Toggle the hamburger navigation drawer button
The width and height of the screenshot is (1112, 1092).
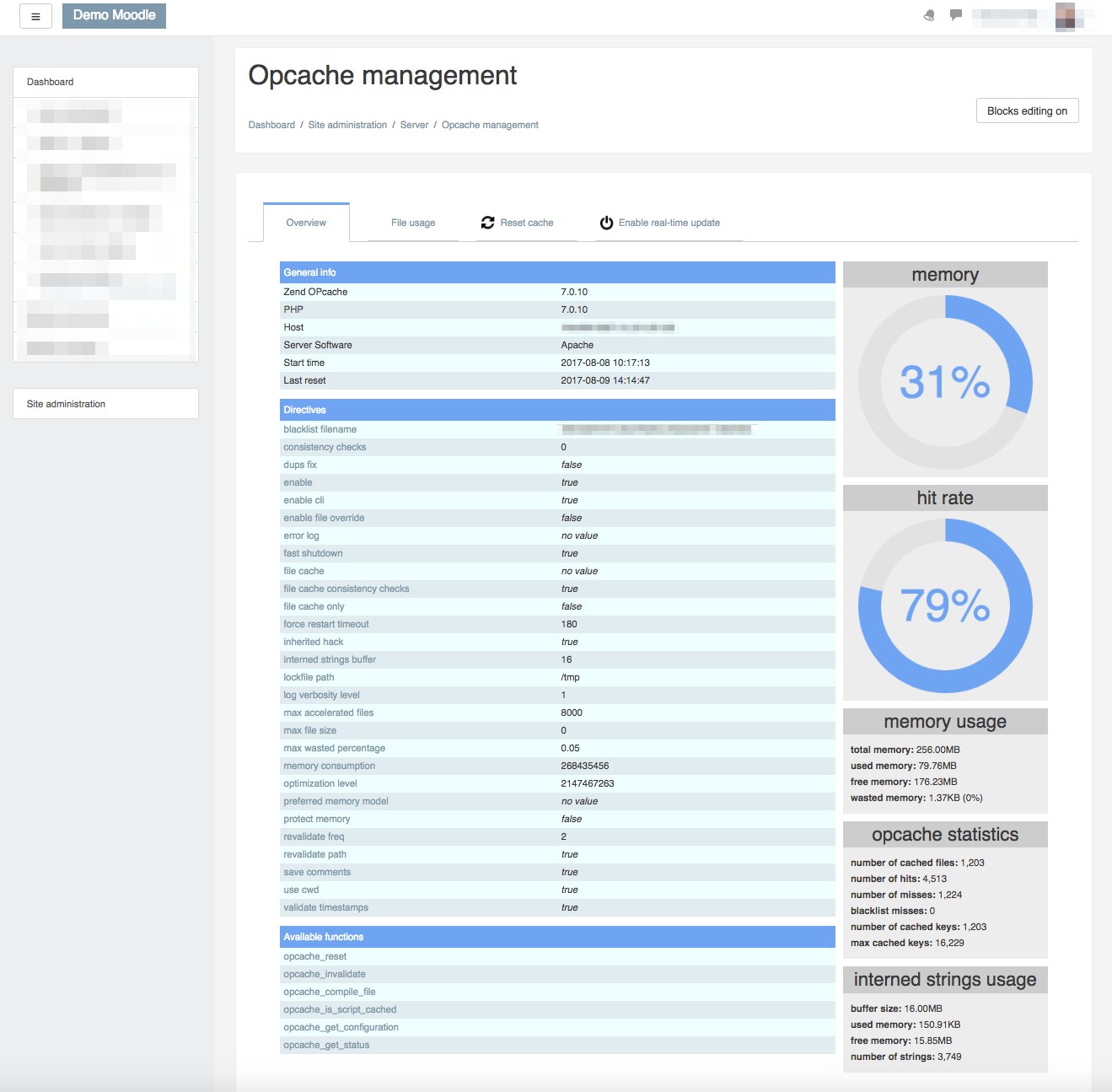(35, 16)
